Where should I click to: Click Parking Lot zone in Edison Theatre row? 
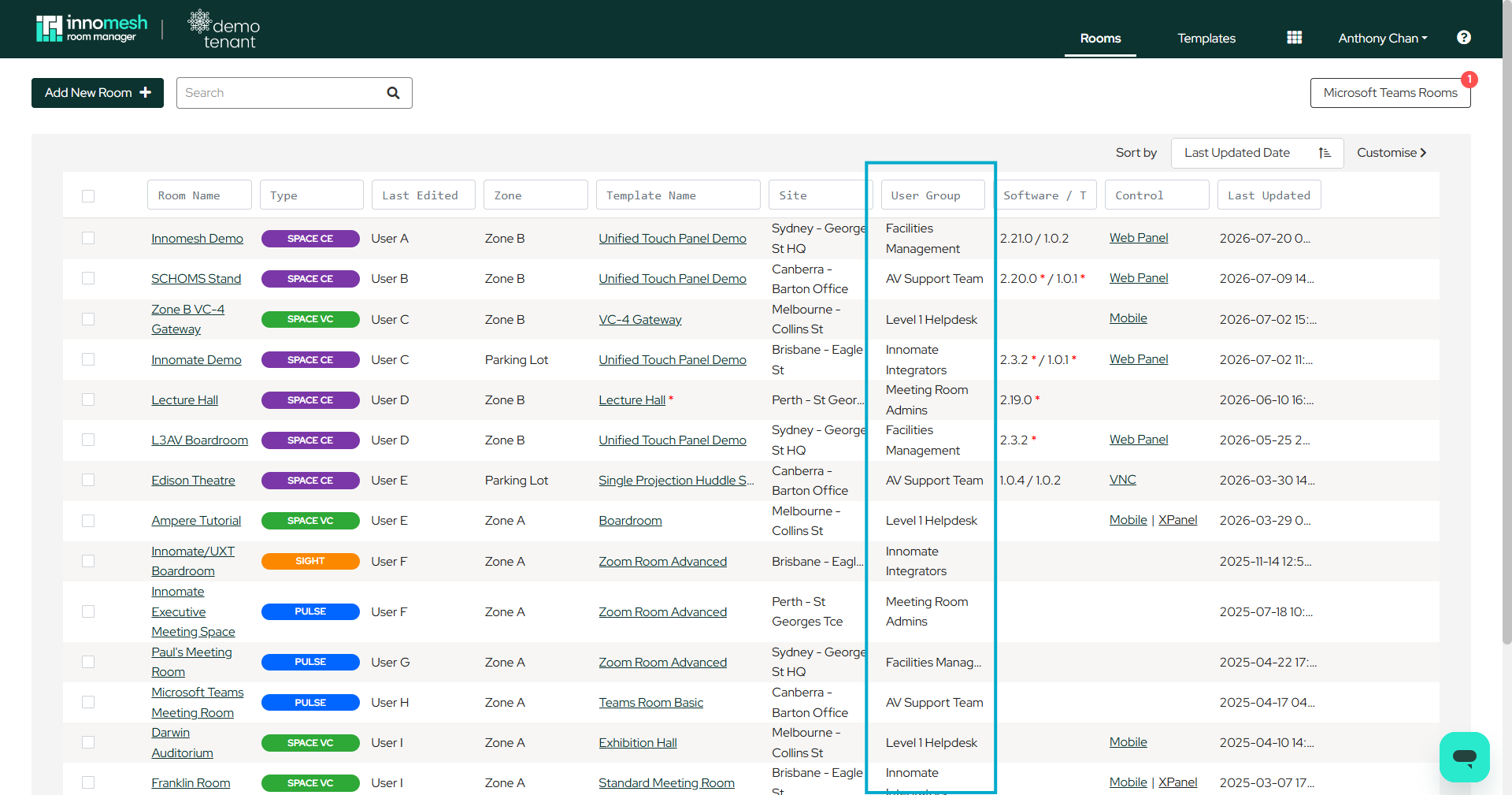[517, 481]
